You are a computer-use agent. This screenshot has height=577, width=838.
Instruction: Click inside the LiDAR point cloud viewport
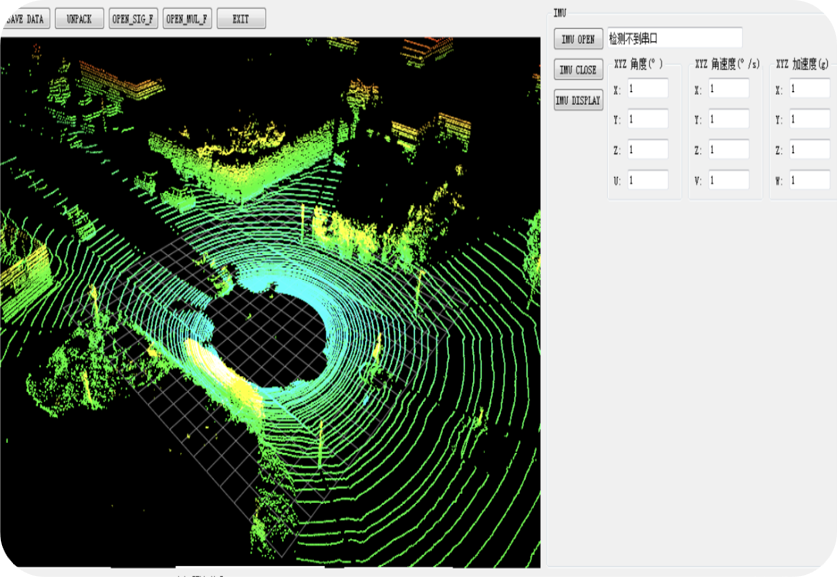click(x=270, y=302)
